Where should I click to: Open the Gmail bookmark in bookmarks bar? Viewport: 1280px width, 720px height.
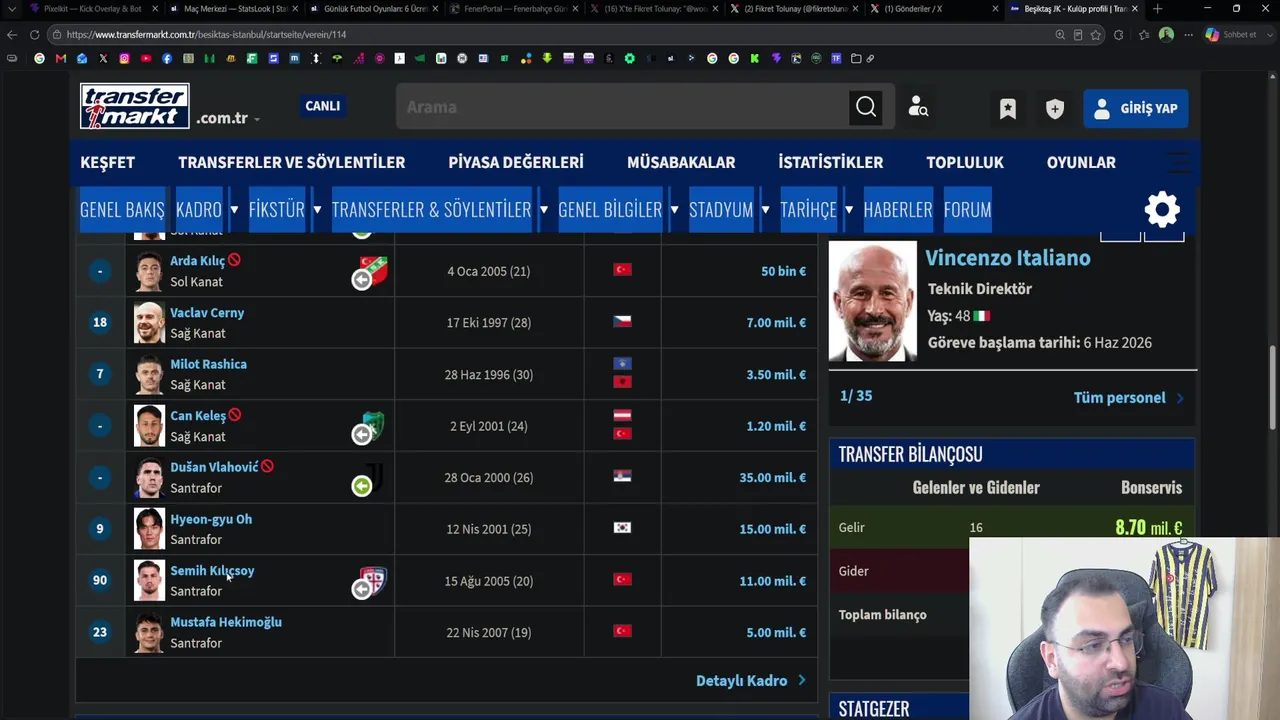[61, 59]
